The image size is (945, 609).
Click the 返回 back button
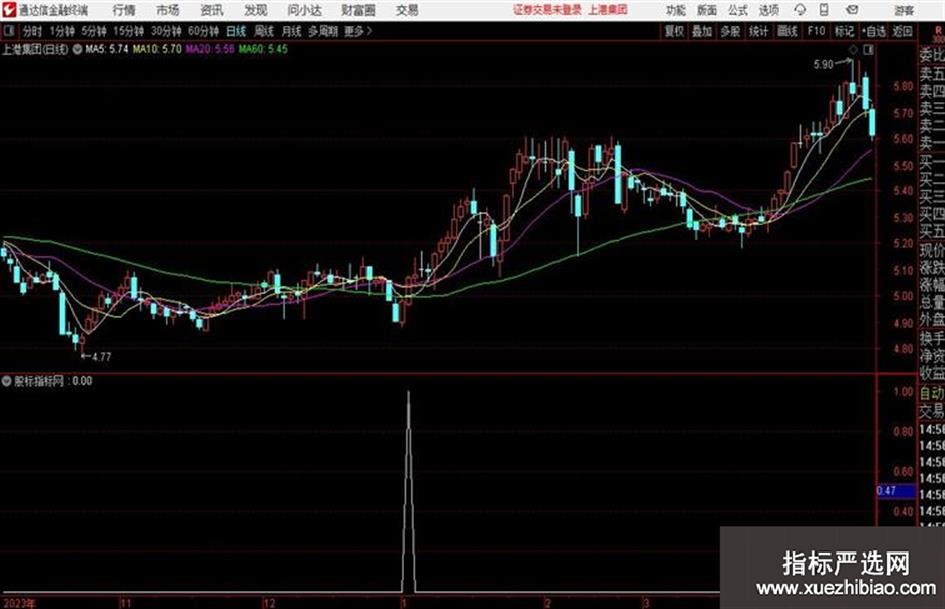tap(902, 31)
